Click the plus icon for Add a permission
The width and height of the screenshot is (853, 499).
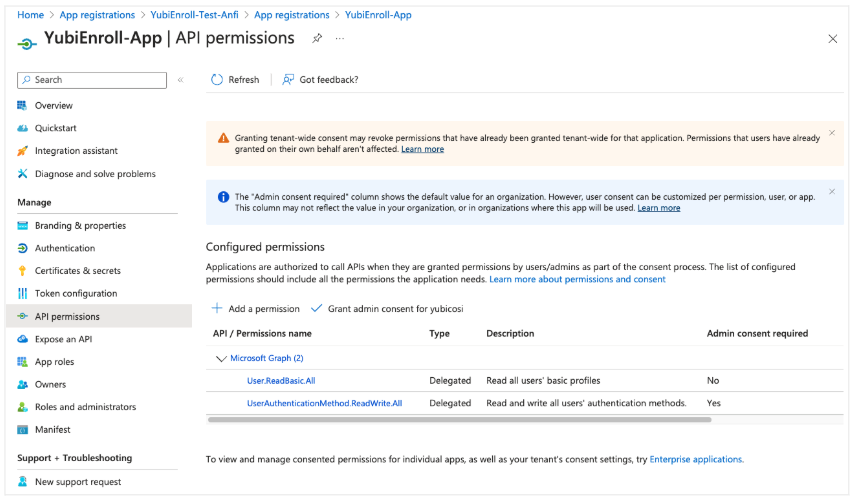click(217, 308)
